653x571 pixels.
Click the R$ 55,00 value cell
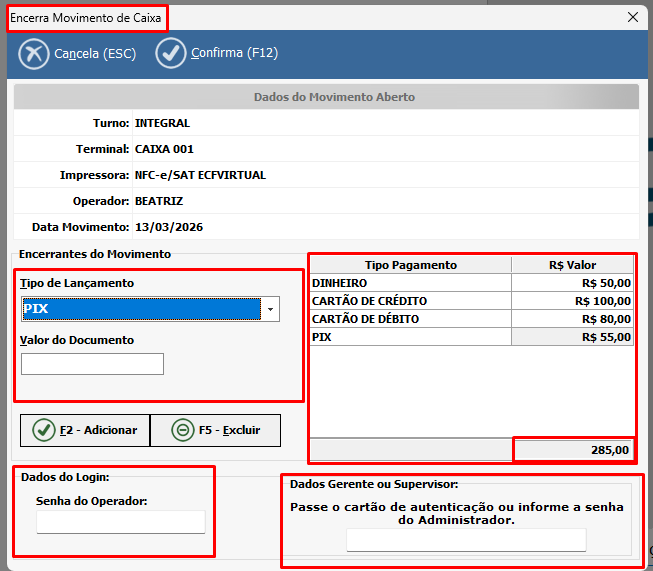573,337
